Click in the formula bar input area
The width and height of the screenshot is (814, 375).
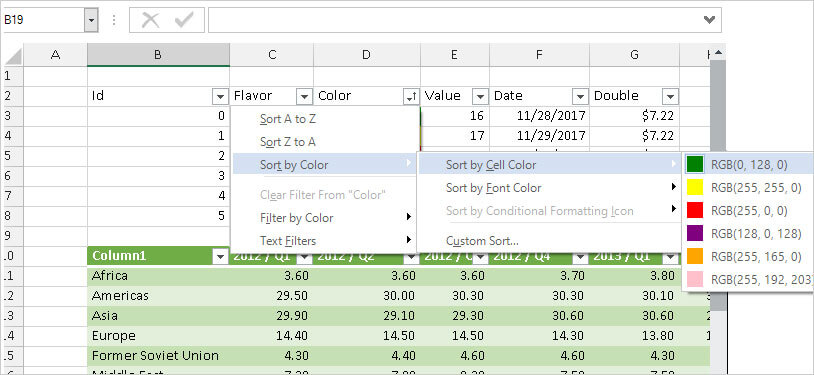coord(455,20)
